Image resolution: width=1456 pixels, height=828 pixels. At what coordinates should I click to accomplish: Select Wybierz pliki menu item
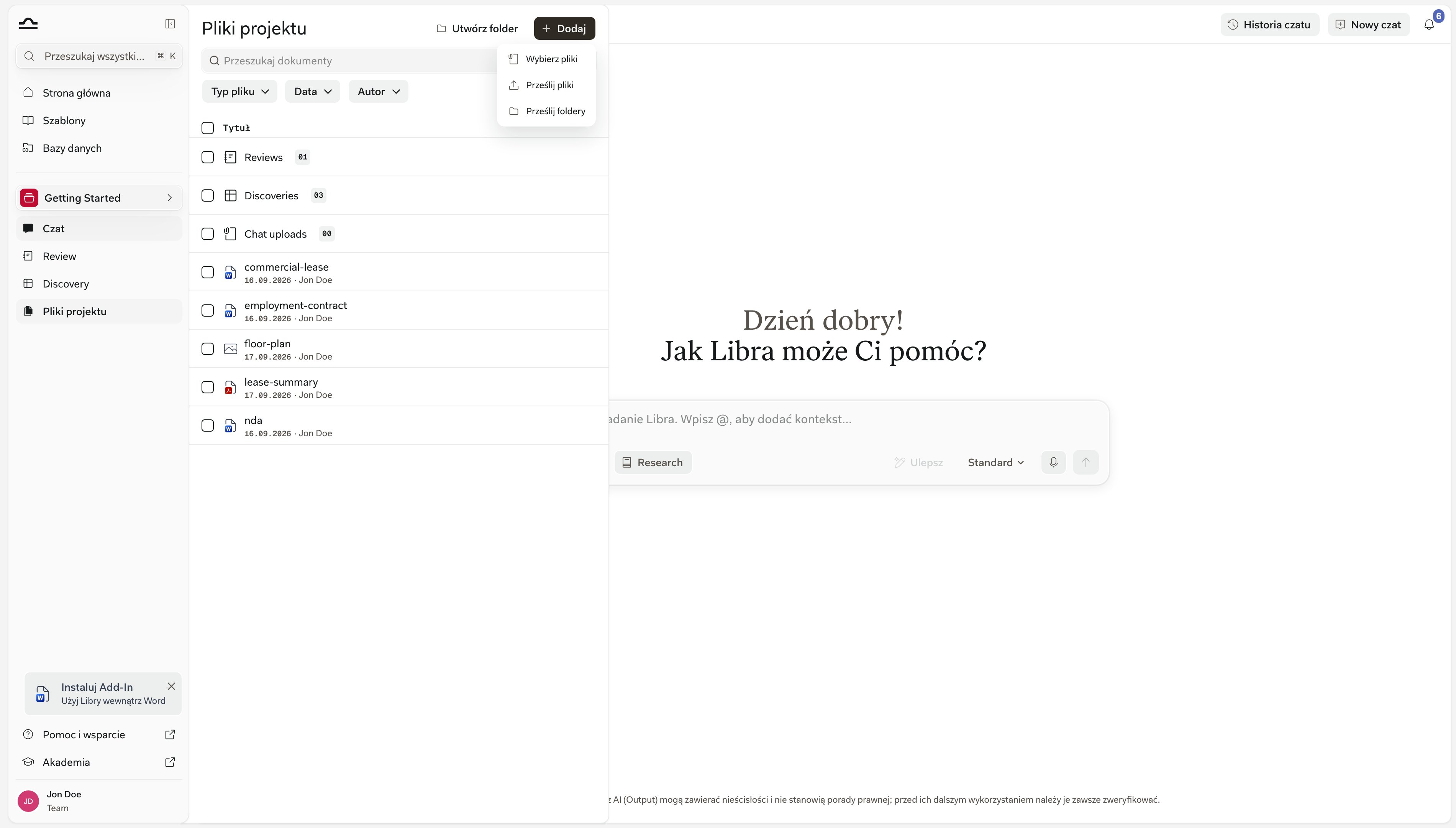(546, 59)
